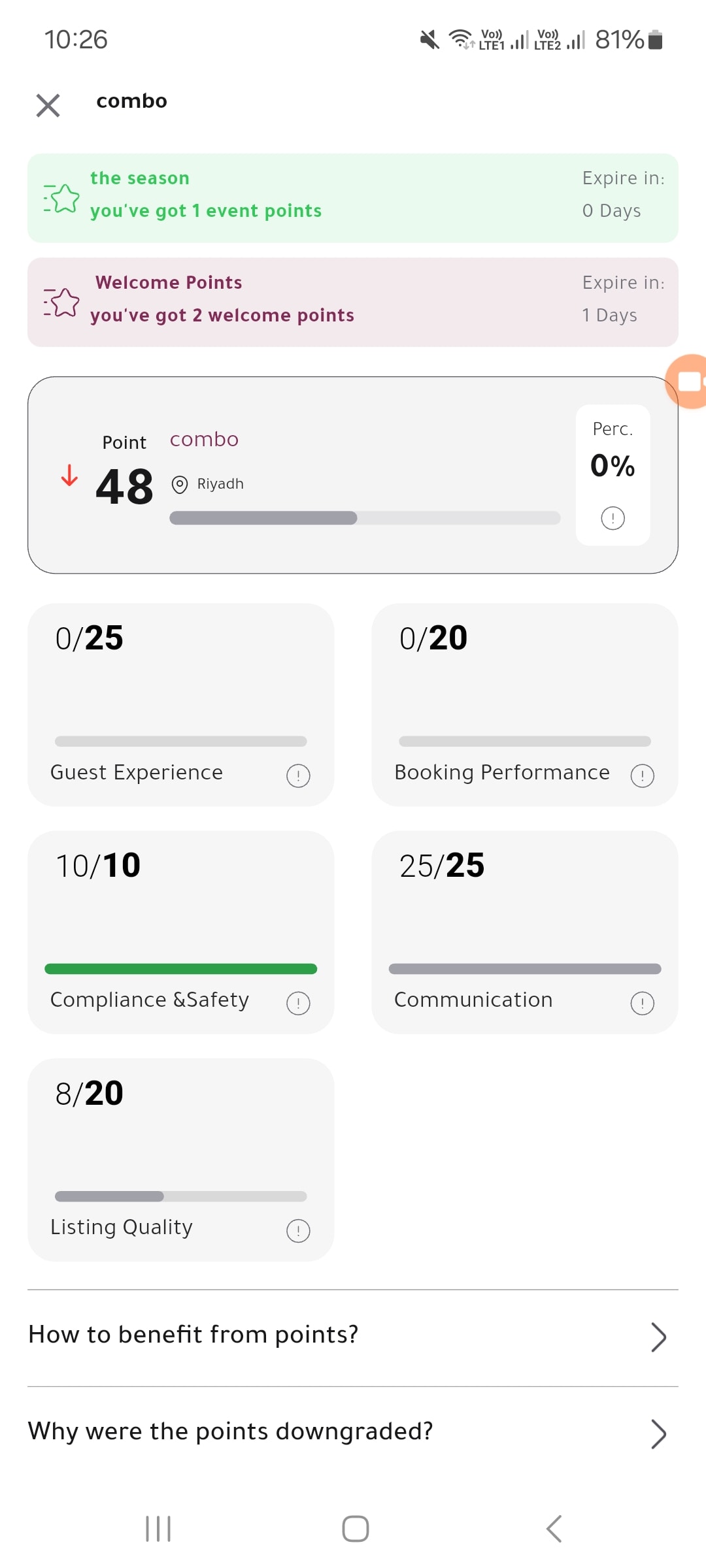Tap Compliance & Safety info icon
Image resolution: width=706 pixels, height=1568 pixels.
click(298, 1003)
